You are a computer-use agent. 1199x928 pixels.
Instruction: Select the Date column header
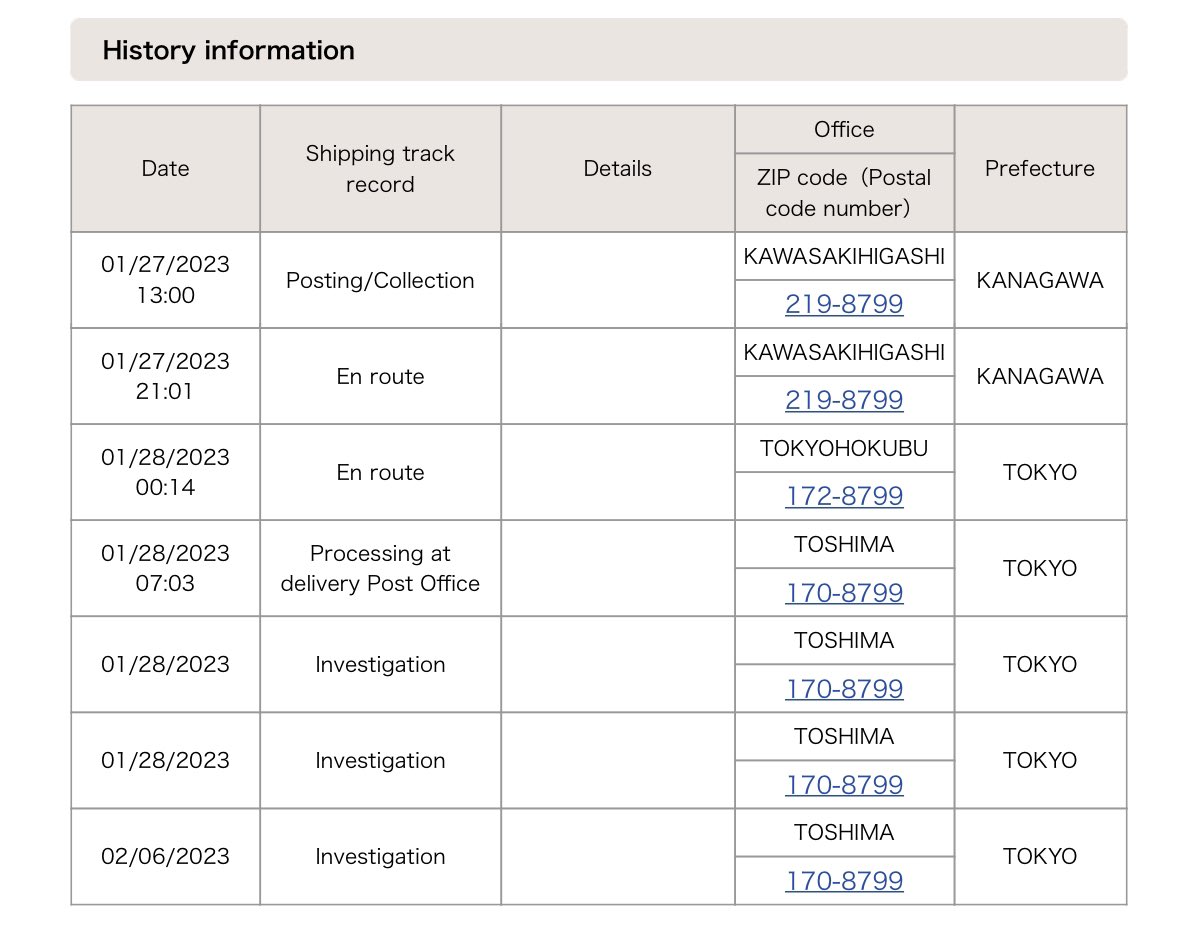165,169
